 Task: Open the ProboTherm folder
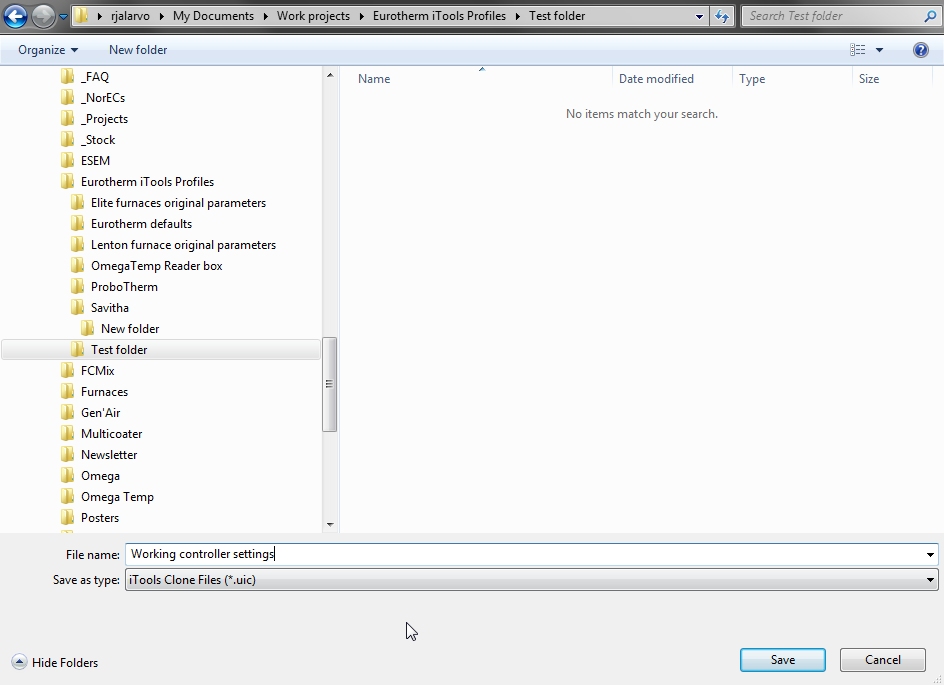[124, 287]
